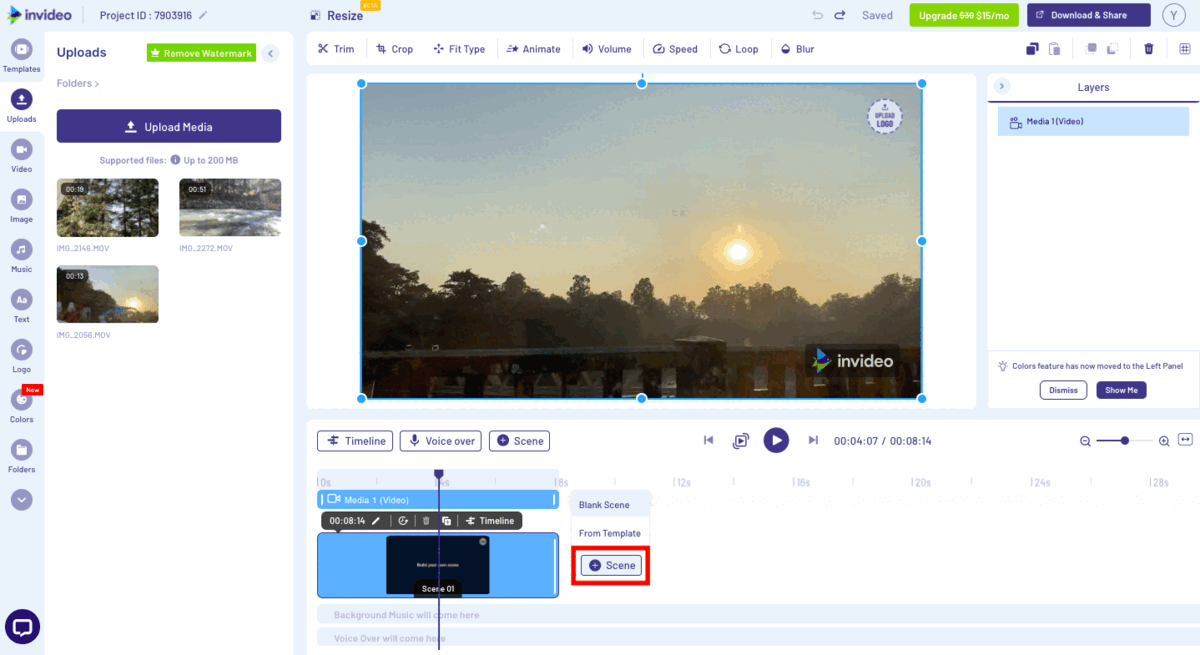
Task: Apply Blur from the toolbar
Action: pyautogui.click(x=797, y=48)
